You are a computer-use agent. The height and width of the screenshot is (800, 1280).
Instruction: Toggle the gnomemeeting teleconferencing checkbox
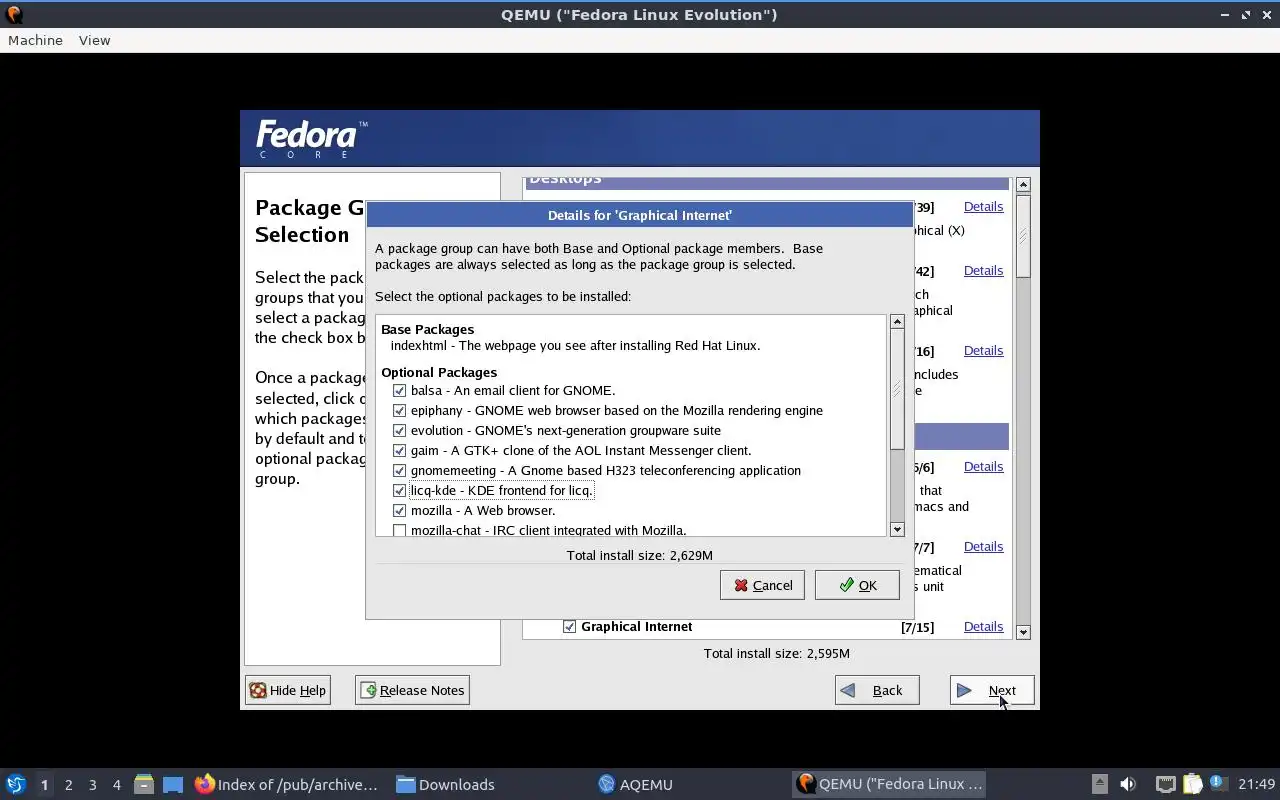(x=400, y=470)
